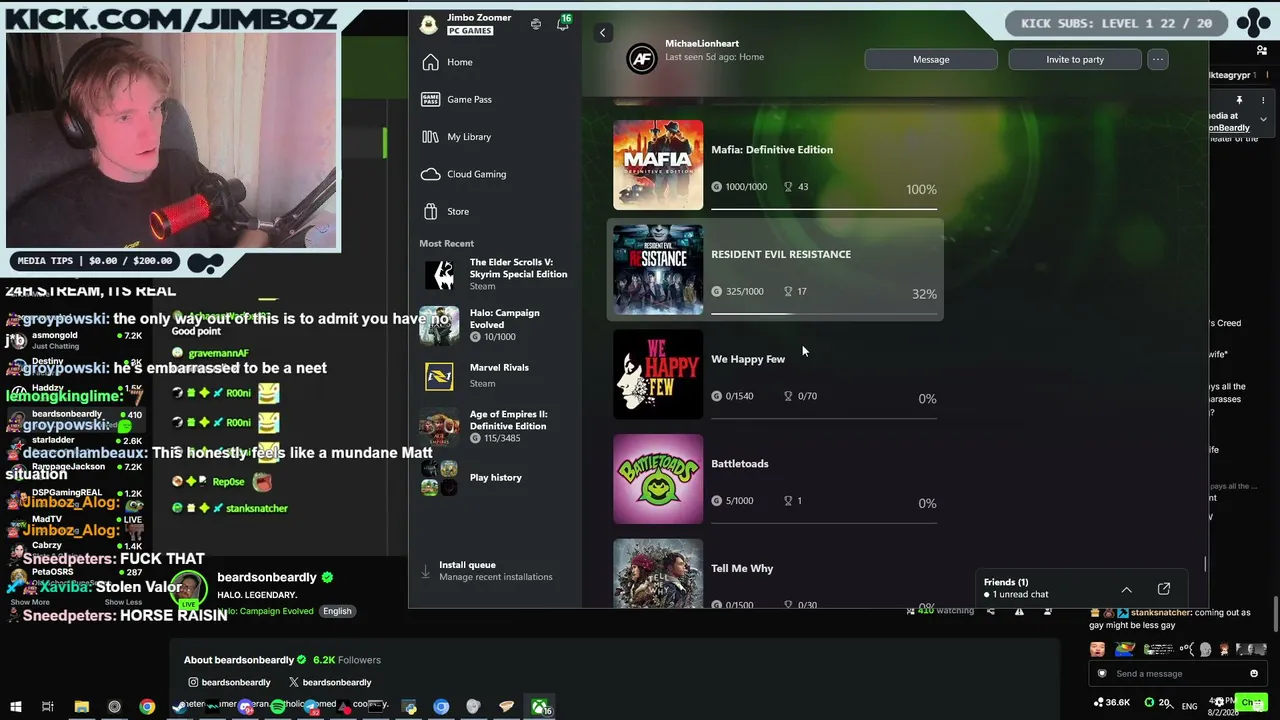The height and width of the screenshot is (720, 1280).
Task: Open Skyrim Special Edition from Most Recent
Action: 494,274
